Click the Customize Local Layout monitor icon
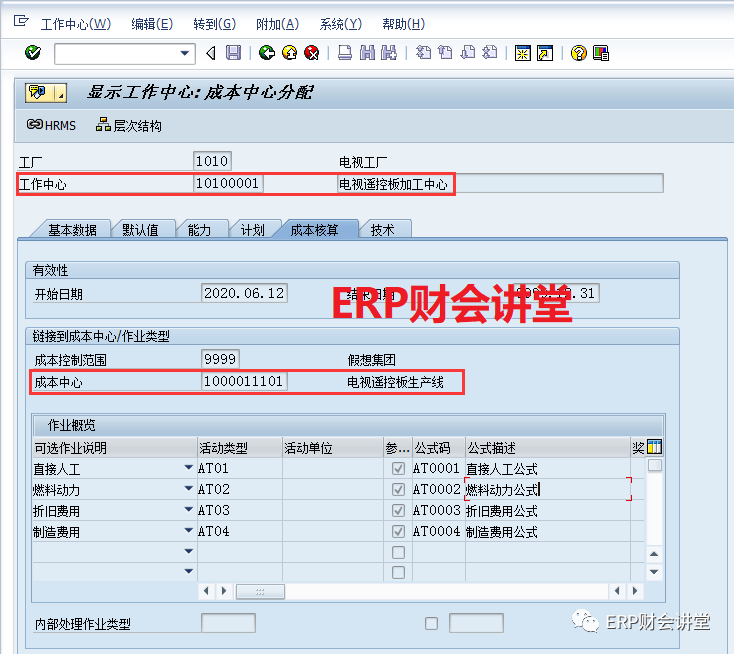The image size is (734, 654). pos(601,53)
